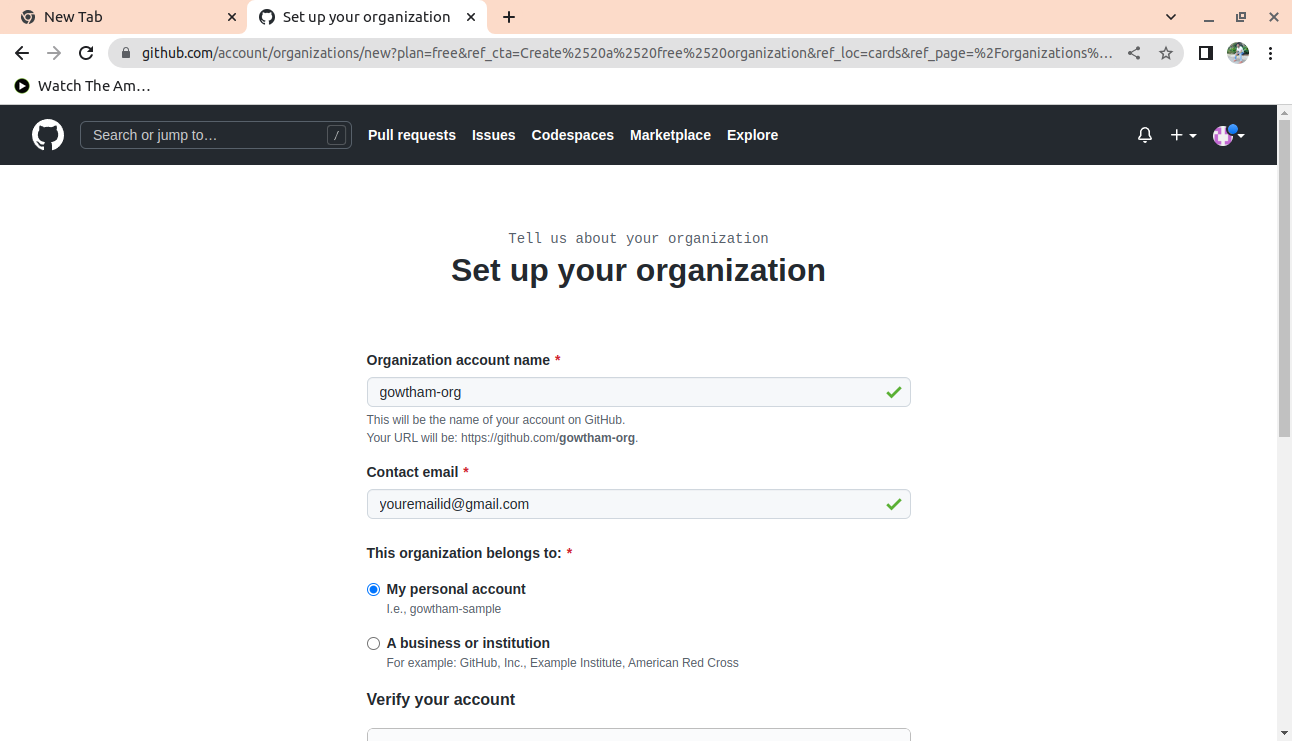Image resolution: width=1292 pixels, height=741 pixels.
Task: Toggle the browser side panel icon
Action: pos(1206,53)
